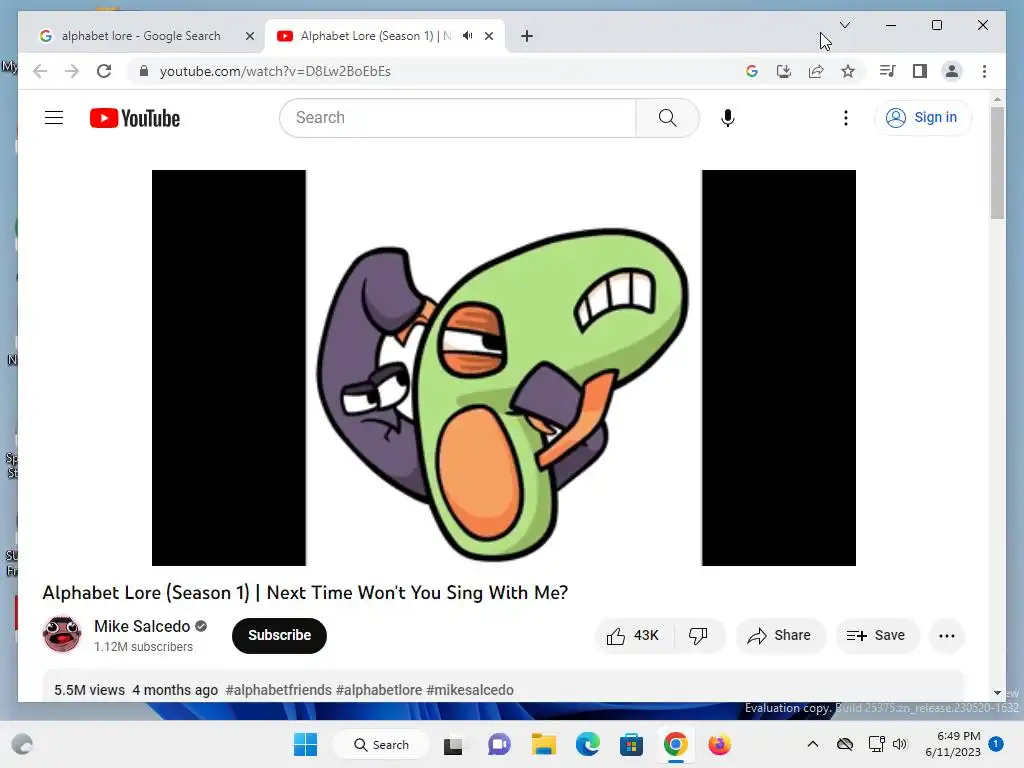The image size is (1024, 768).
Task: Focus the YouTube Search input field
Action: coord(458,118)
